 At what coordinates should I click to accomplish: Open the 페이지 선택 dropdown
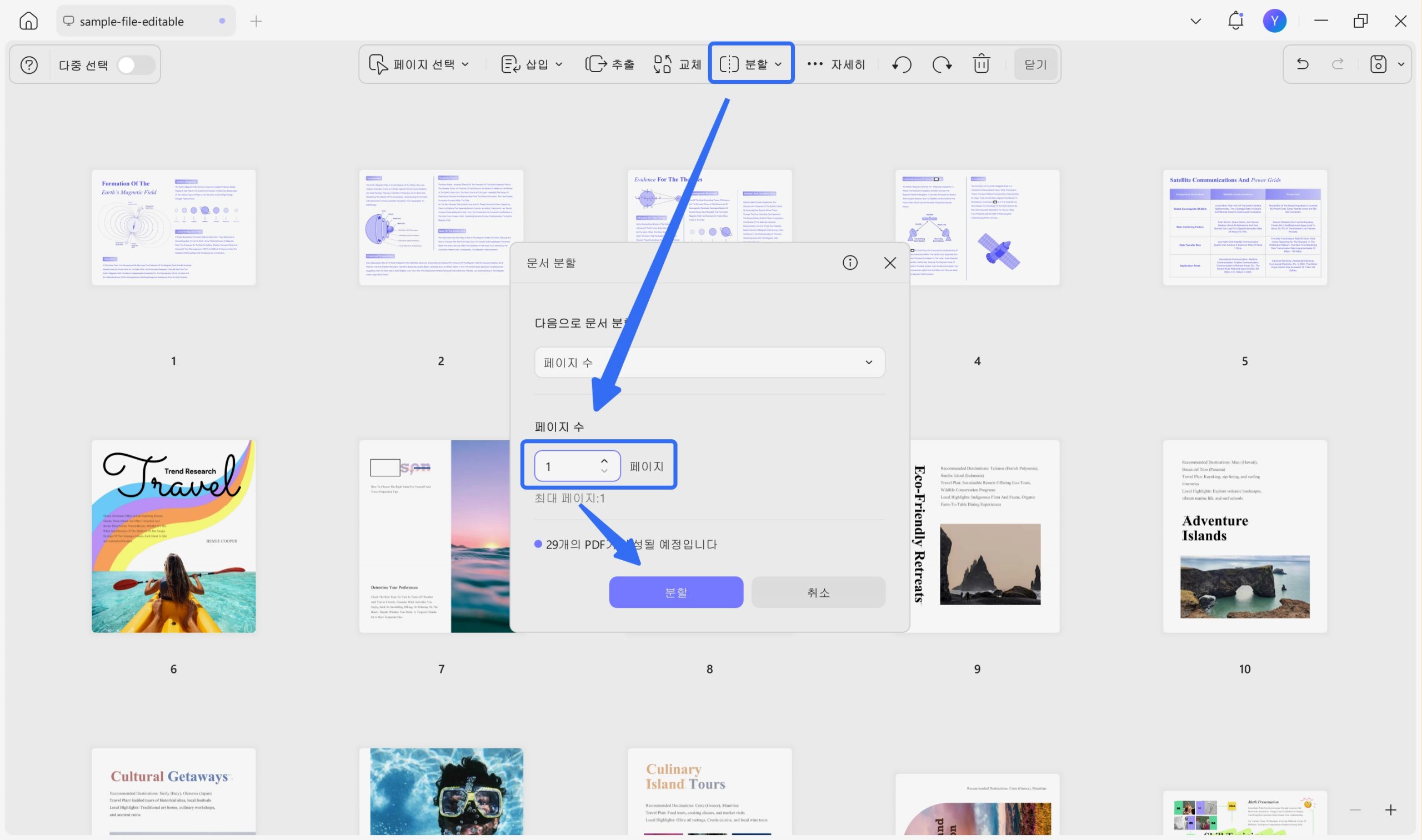[x=419, y=64]
